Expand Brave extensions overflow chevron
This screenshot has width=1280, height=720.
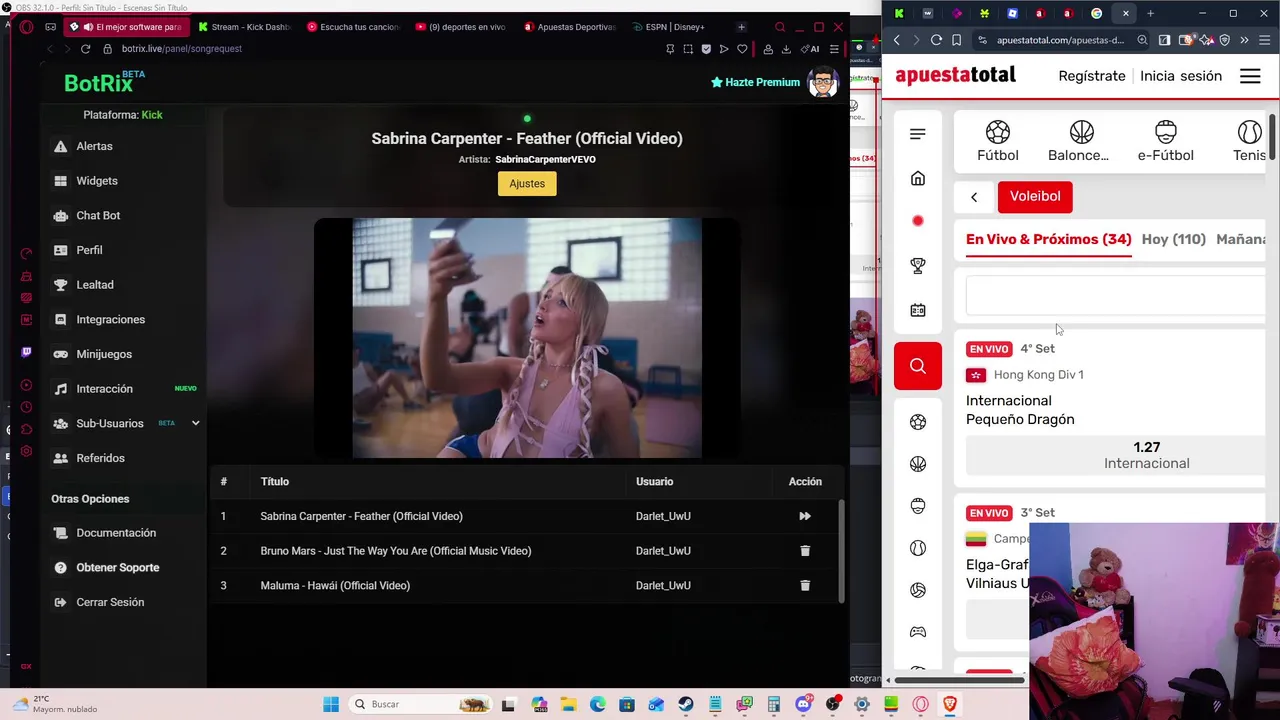1244,40
